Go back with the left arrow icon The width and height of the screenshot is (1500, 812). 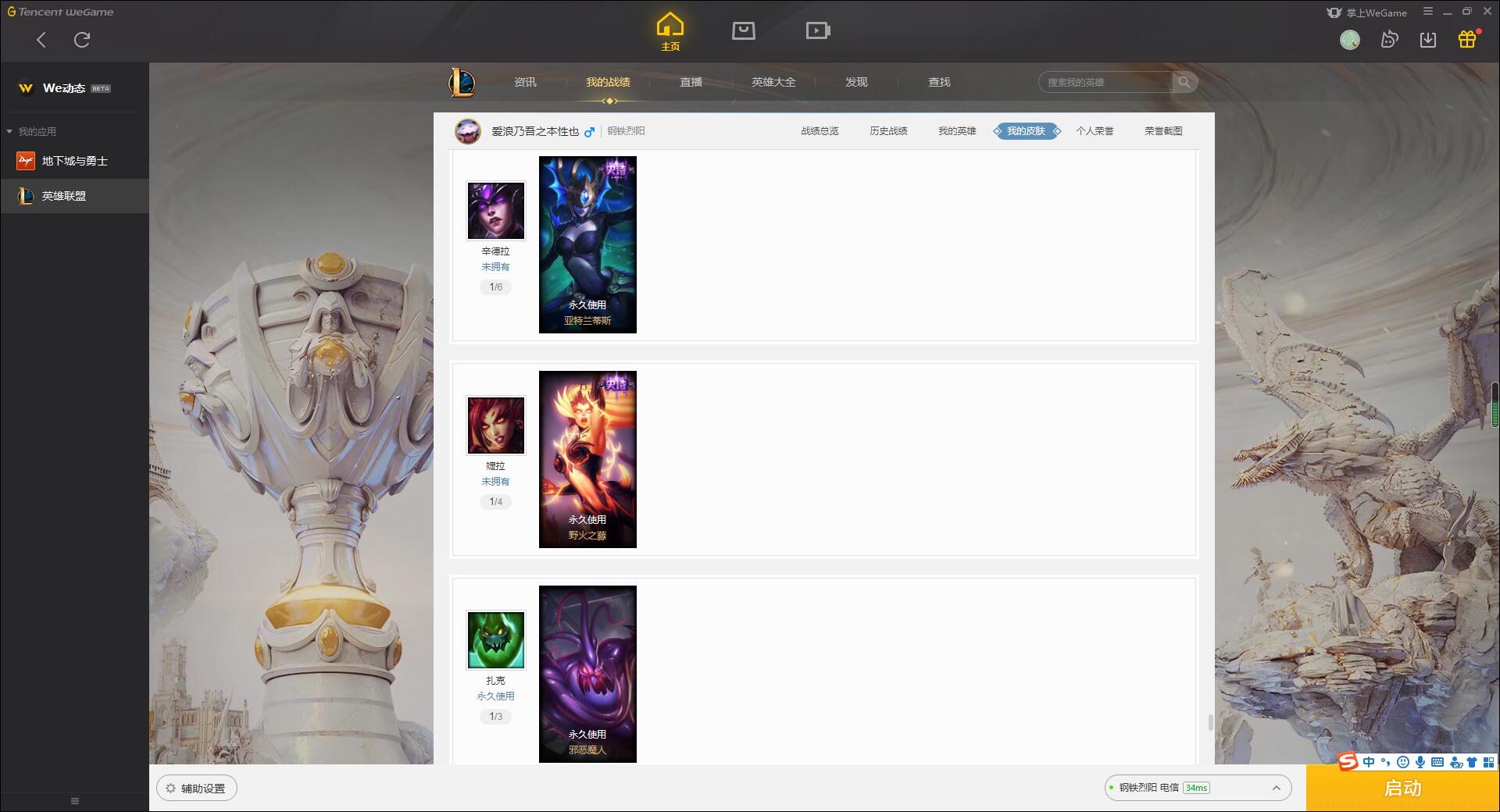pyautogui.click(x=41, y=40)
